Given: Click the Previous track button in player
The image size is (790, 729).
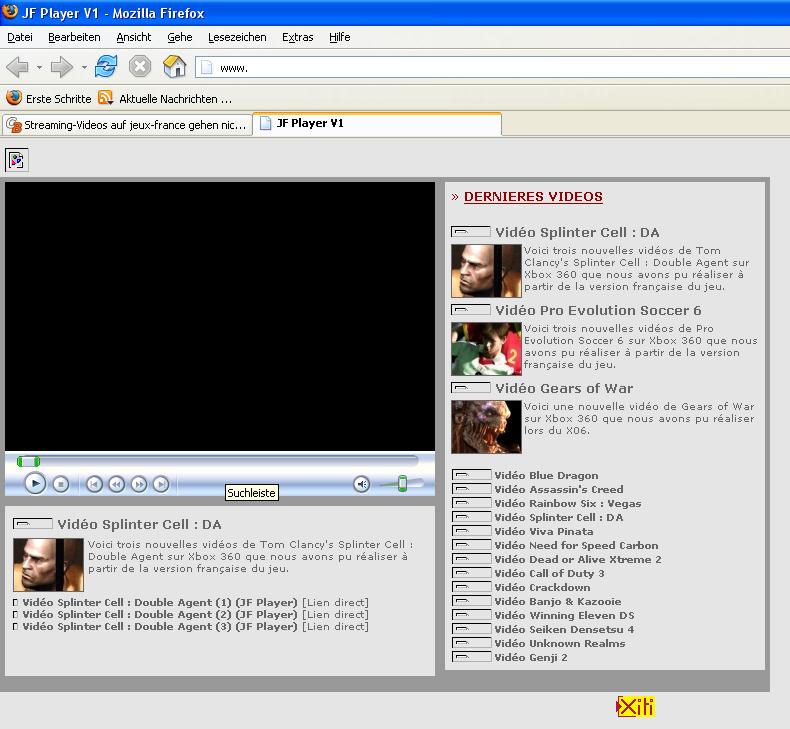Looking at the screenshot, I should pos(94,484).
